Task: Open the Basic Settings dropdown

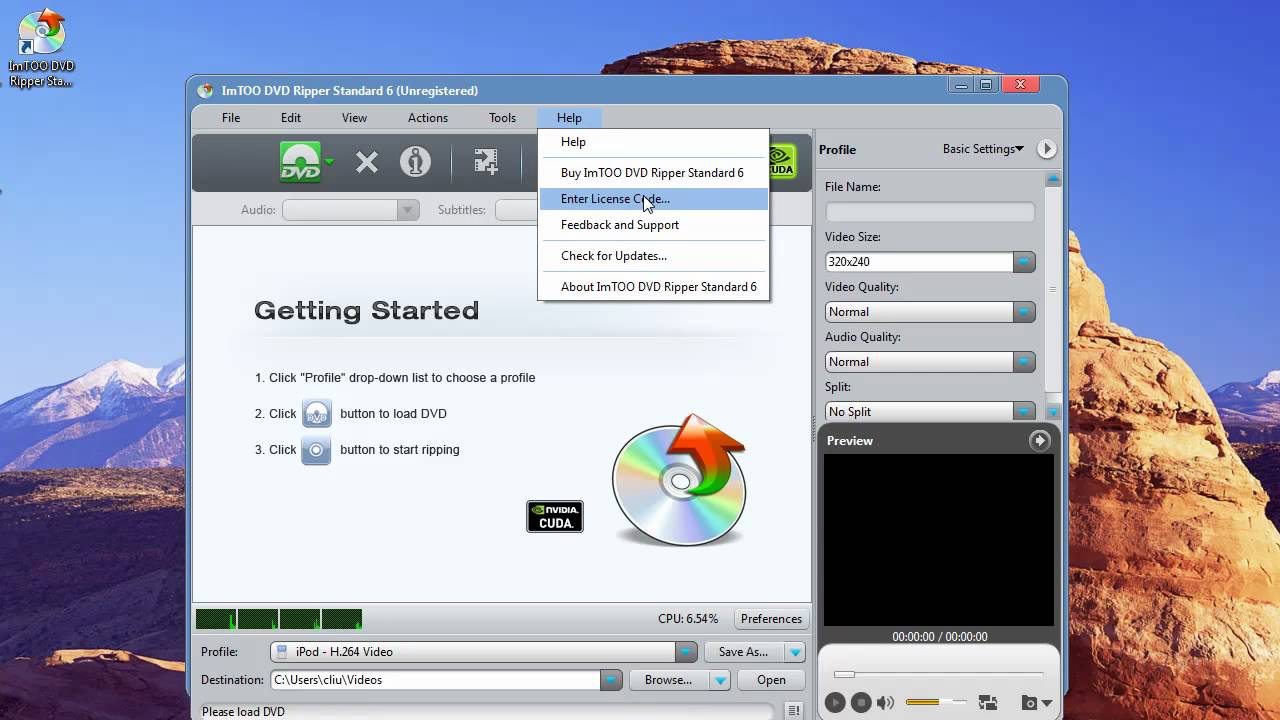Action: 983,149
